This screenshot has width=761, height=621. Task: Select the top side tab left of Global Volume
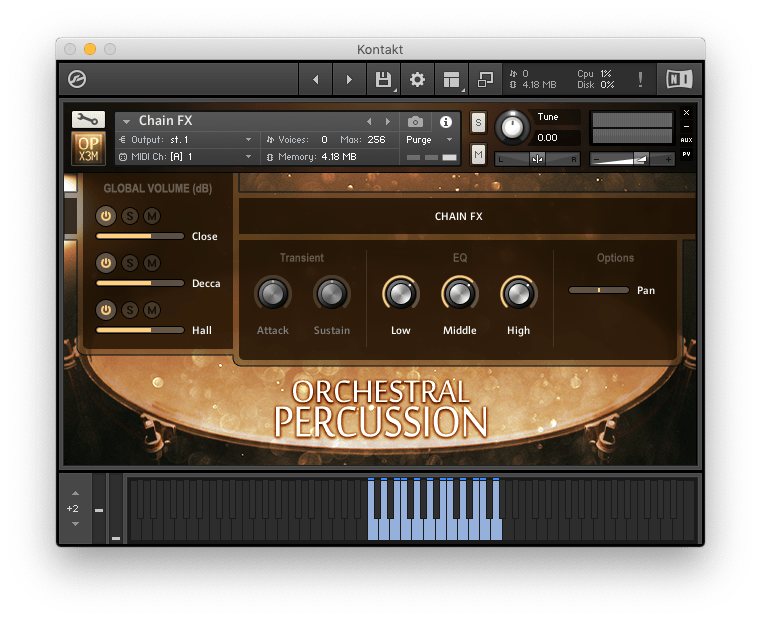[x=70, y=184]
